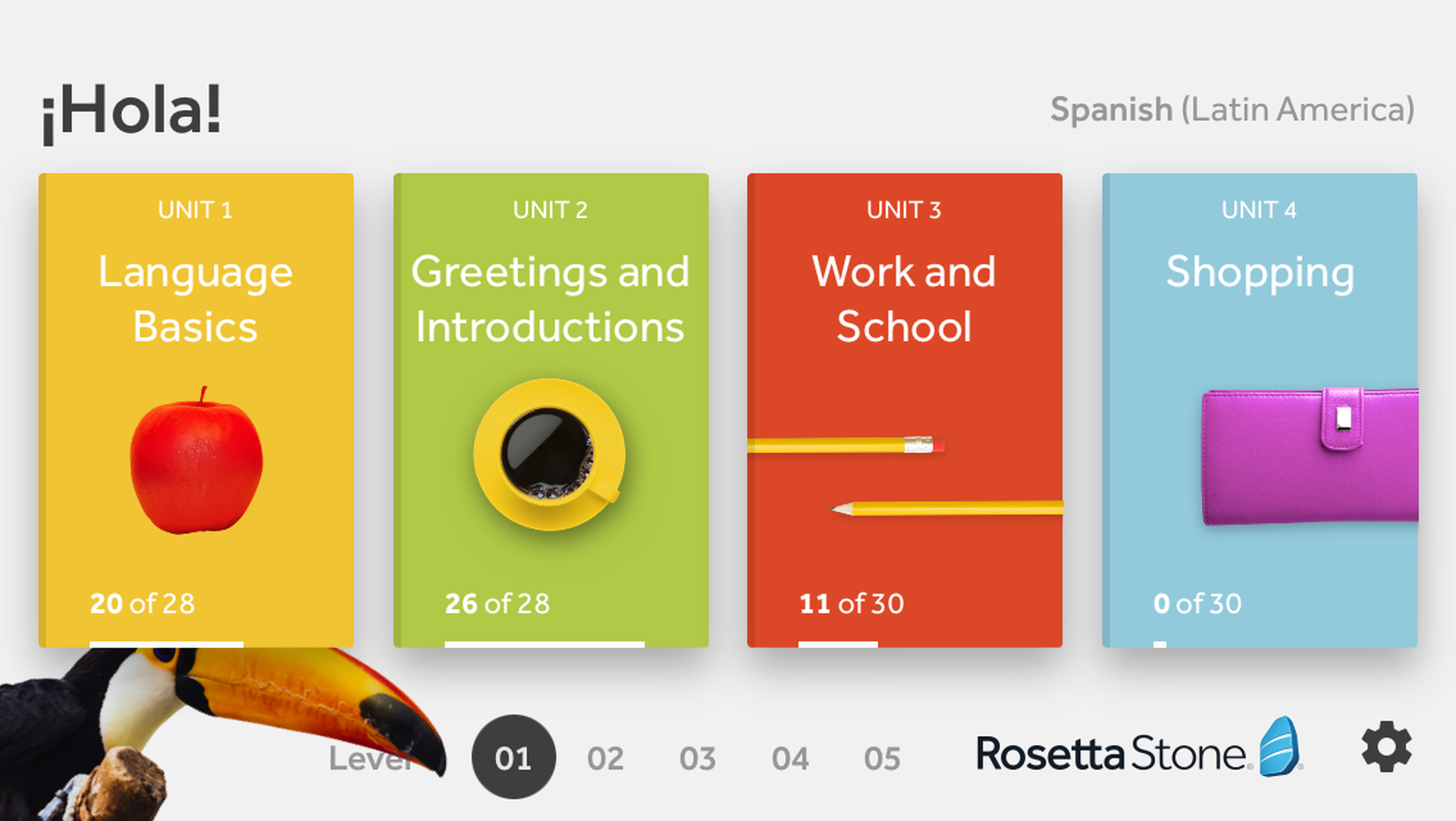Click the yellow pencil with eraser
The width and height of the screenshot is (1456, 821).
point(846,445)
